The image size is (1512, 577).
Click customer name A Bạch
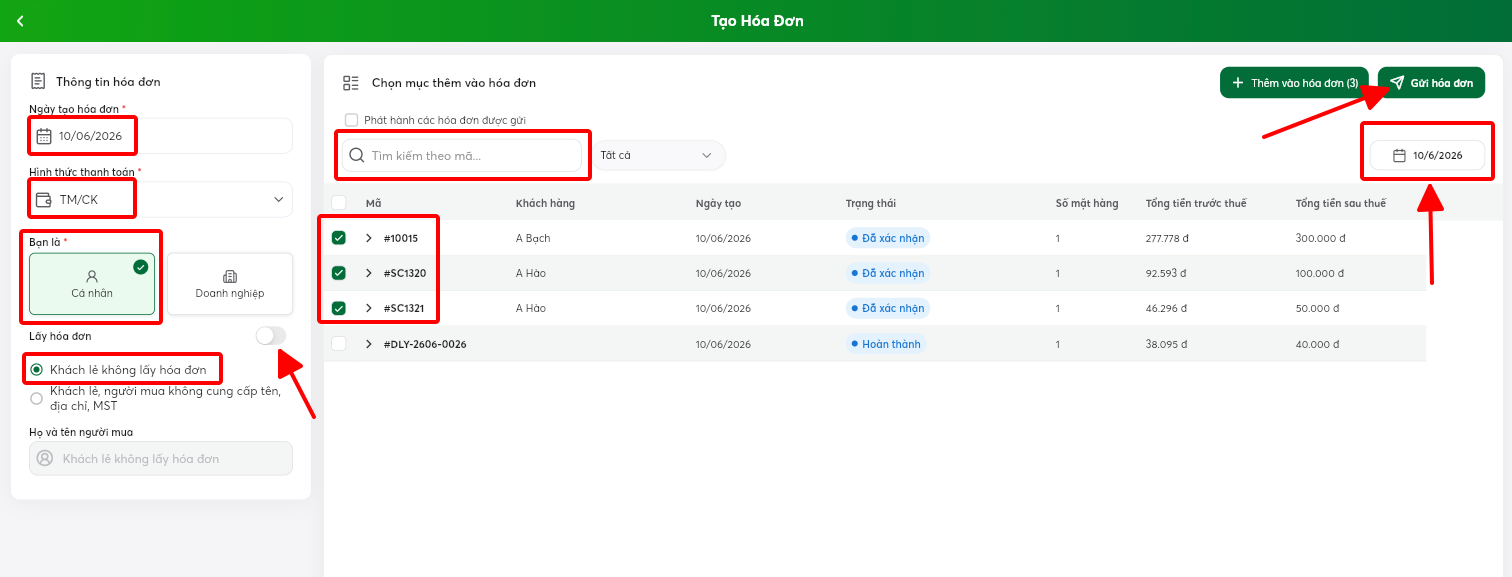click(533, 238)
